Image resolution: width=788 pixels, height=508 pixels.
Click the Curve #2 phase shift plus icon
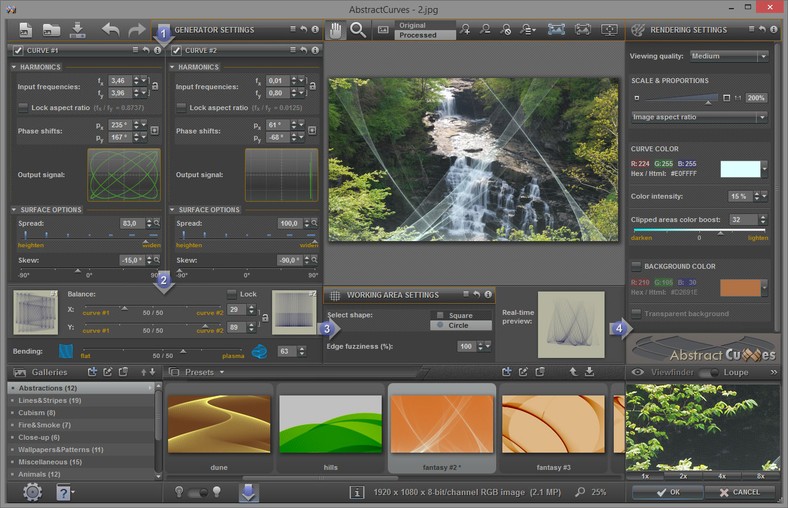click(312, 131)
